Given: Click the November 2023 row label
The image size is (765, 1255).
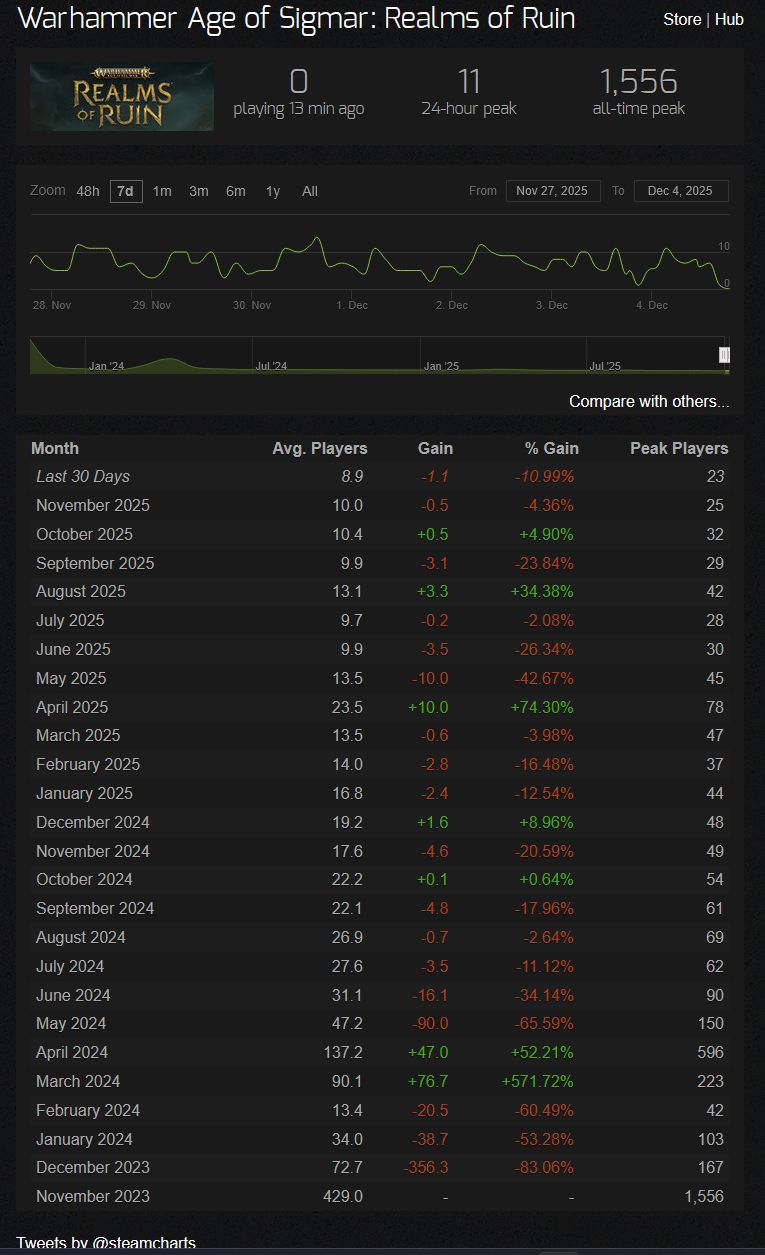Looking at the screenshot, I should (93, 1196).
